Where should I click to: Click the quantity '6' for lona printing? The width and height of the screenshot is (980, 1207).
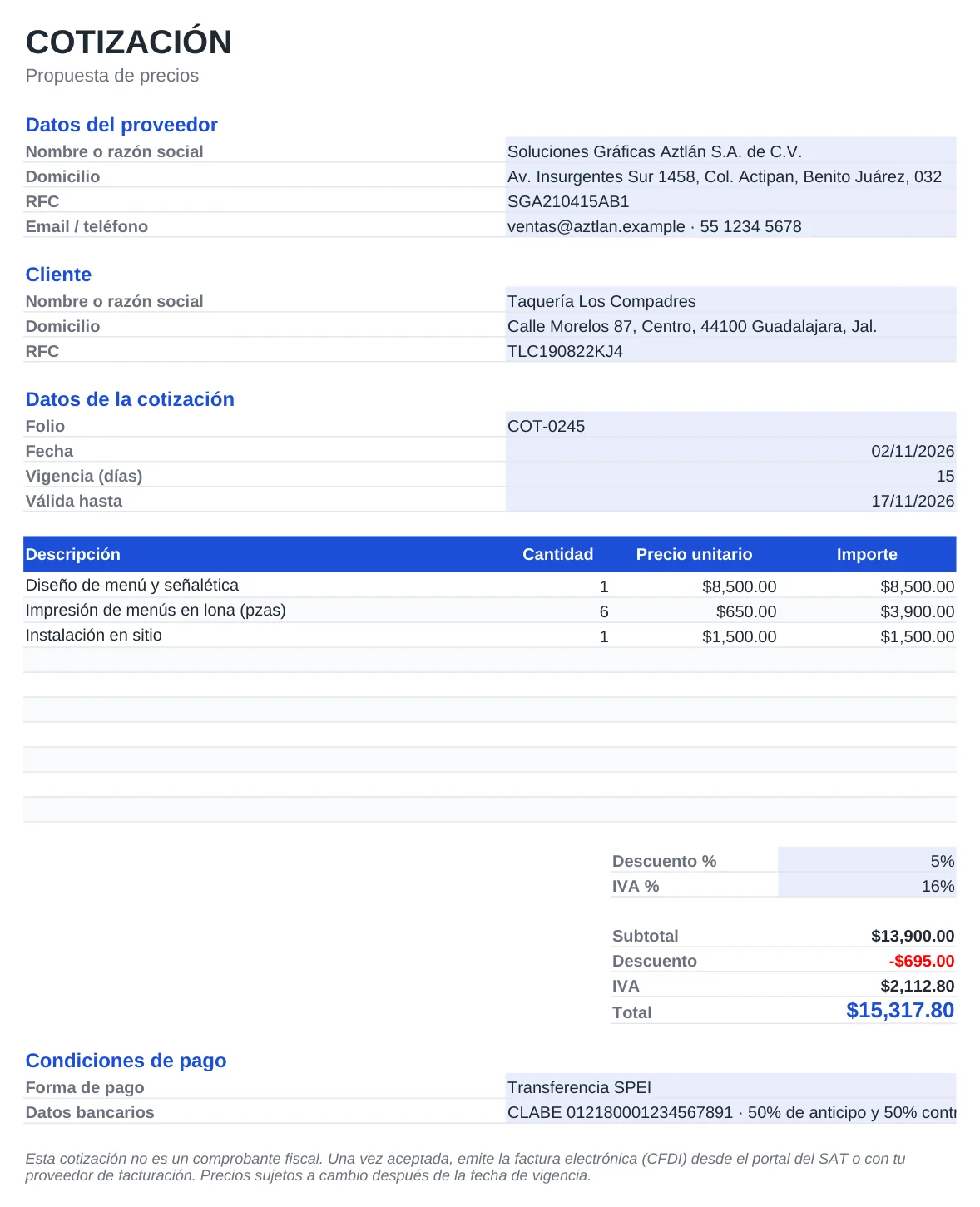click(604, 611)
